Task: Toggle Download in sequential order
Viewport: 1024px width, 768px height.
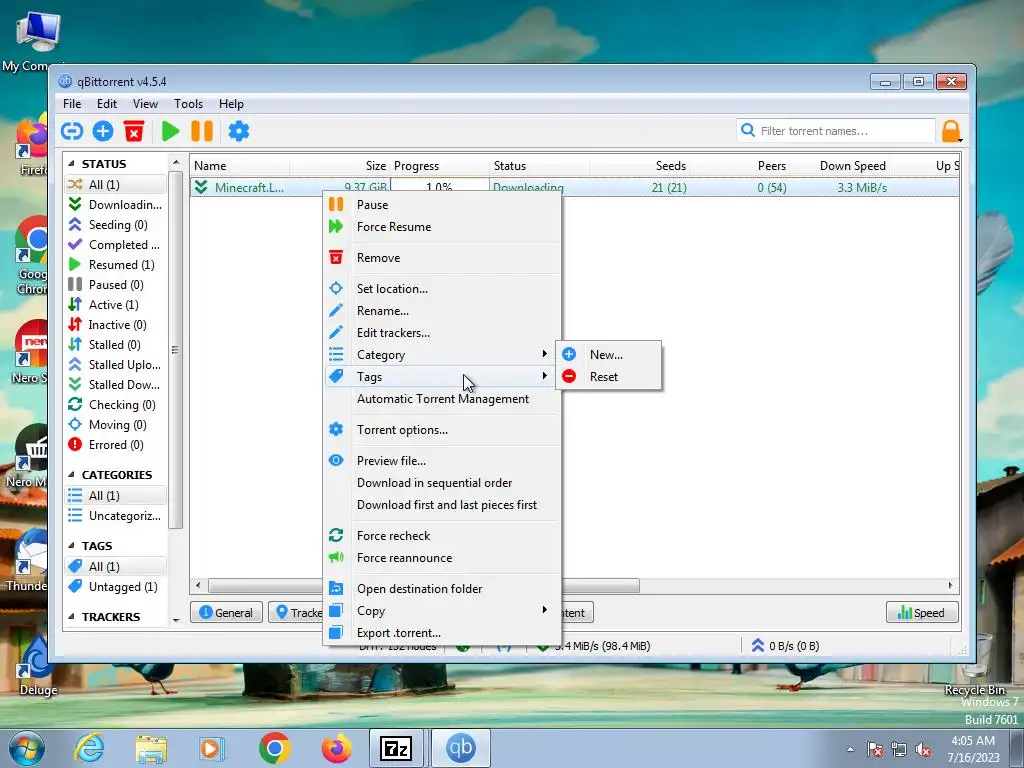Action: (x=442, y=483)
